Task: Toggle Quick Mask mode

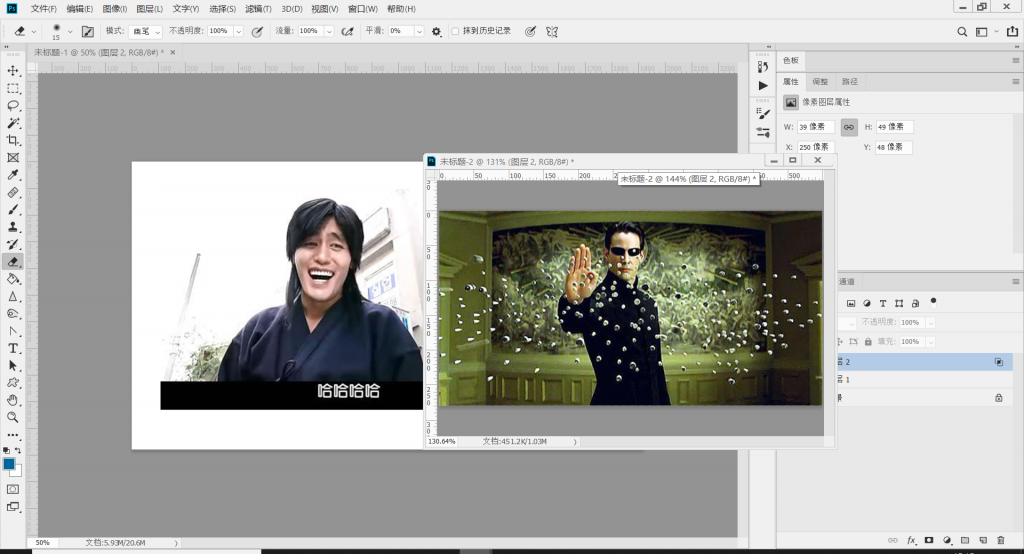Action: pos(13,489)
